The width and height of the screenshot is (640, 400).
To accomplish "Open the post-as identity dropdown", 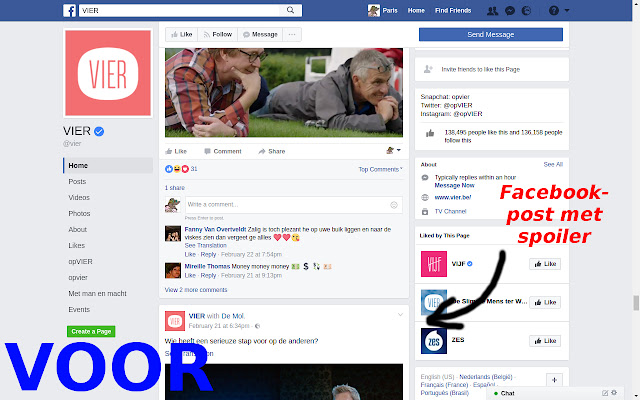I will click(x=393, y=151).
